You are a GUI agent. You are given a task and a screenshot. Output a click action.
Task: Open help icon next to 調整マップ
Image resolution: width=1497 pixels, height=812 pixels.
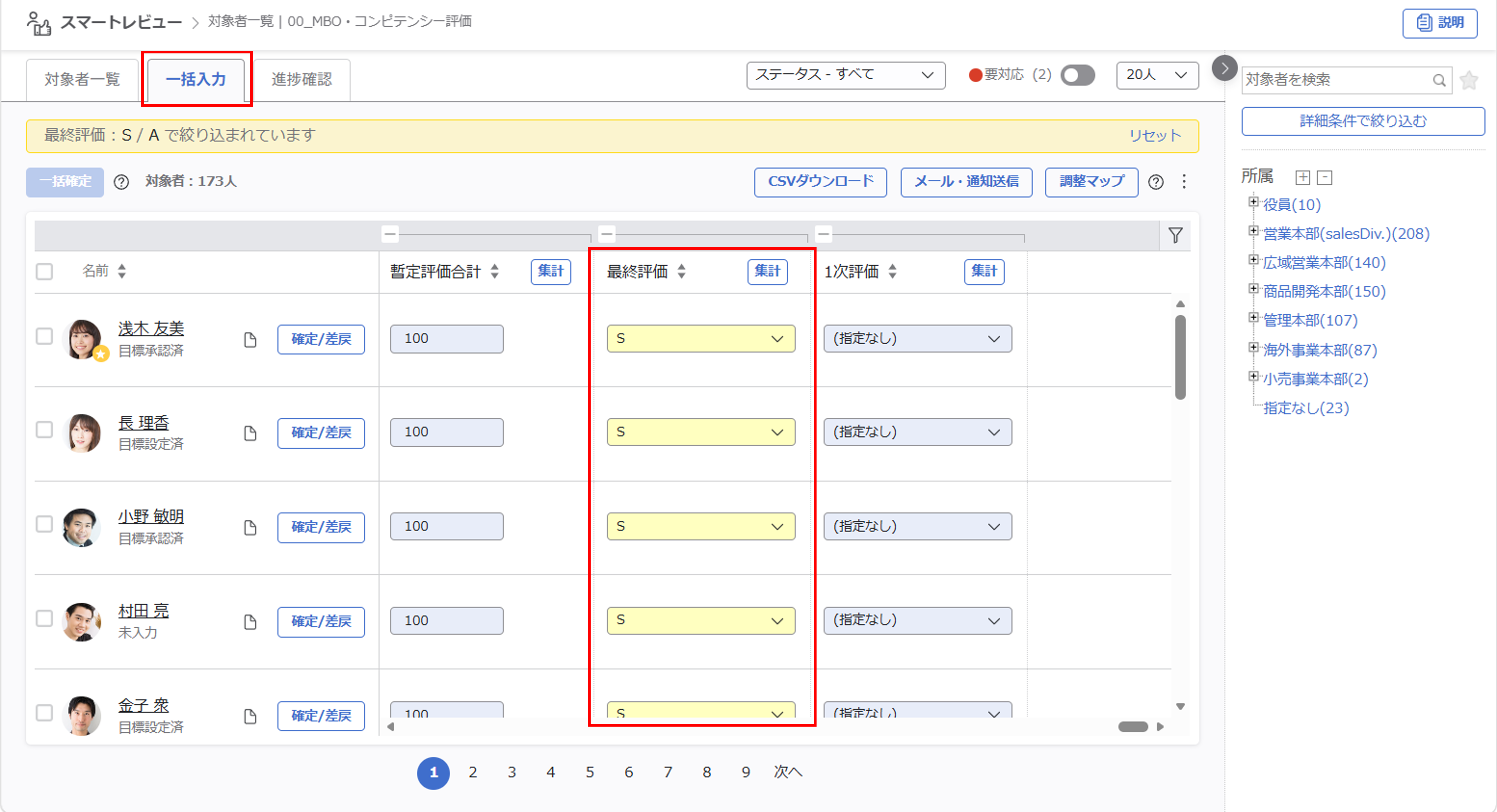pyautogui.click(x=1156, y=182)
